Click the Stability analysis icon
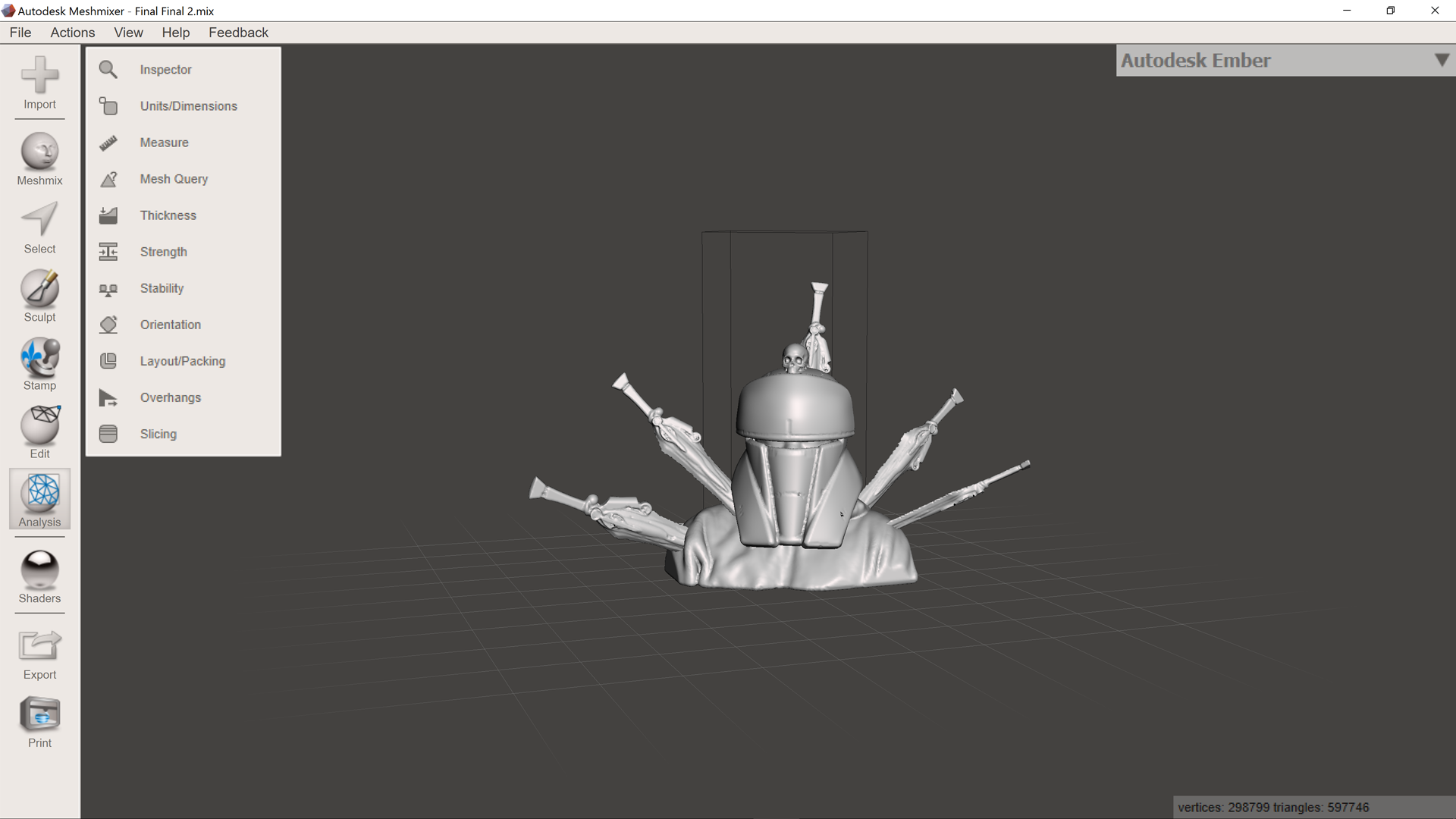1456x819 pixels. (108, 289)
